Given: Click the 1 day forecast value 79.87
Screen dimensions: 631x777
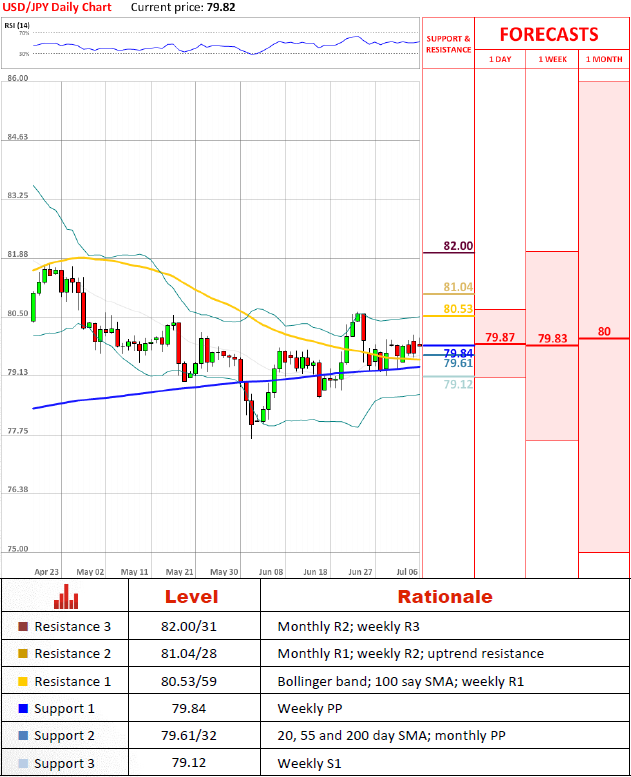Looking at the screenshot, I should [500, 337].
